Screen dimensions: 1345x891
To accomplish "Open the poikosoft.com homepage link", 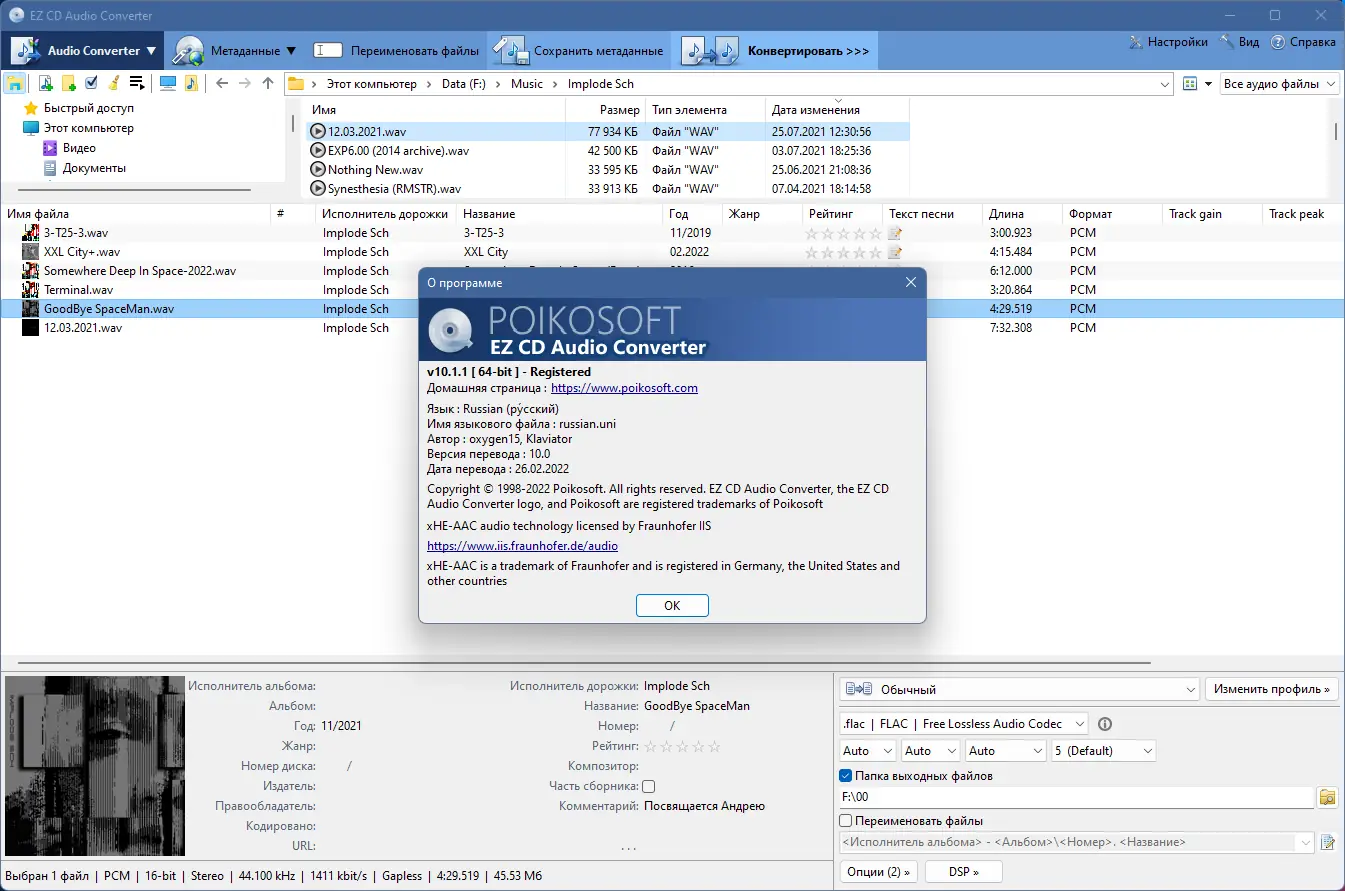I will click(x=624, y=388).
